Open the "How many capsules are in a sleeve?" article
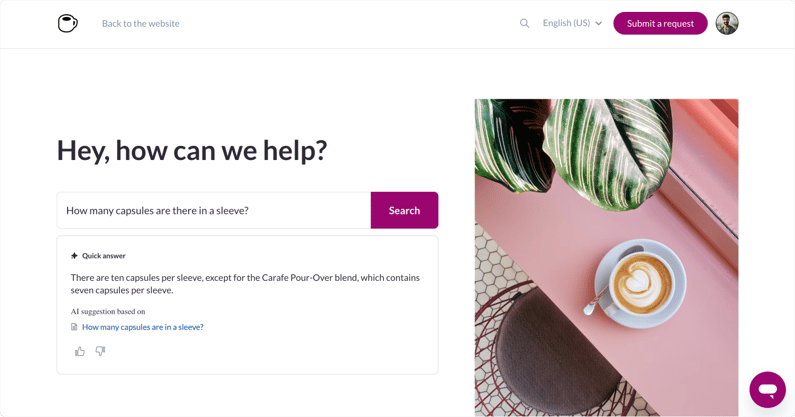This screenshot has width=795, height=417. coord(143,327)
